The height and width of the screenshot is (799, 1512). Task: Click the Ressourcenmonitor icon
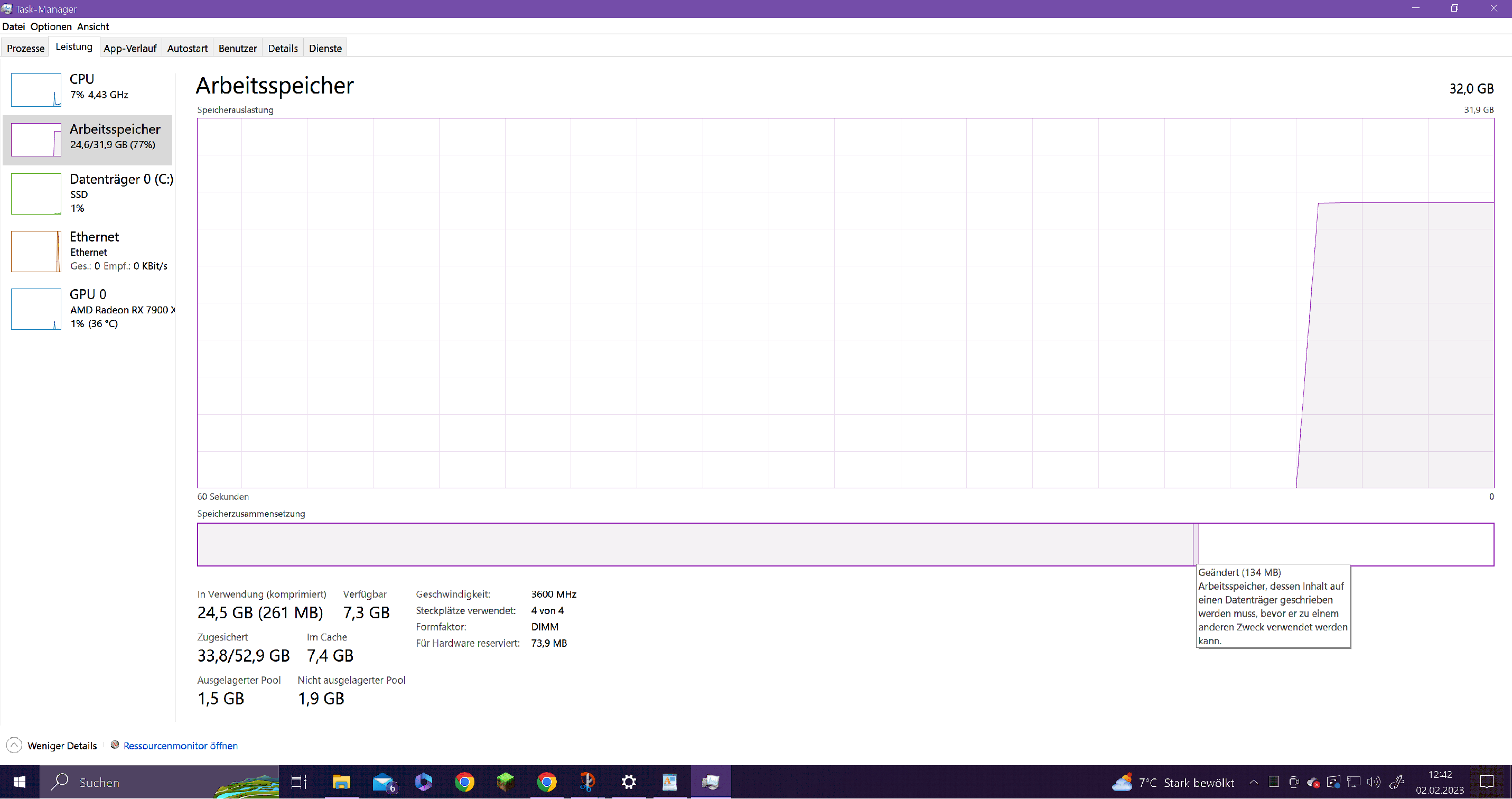pos(115,745)
